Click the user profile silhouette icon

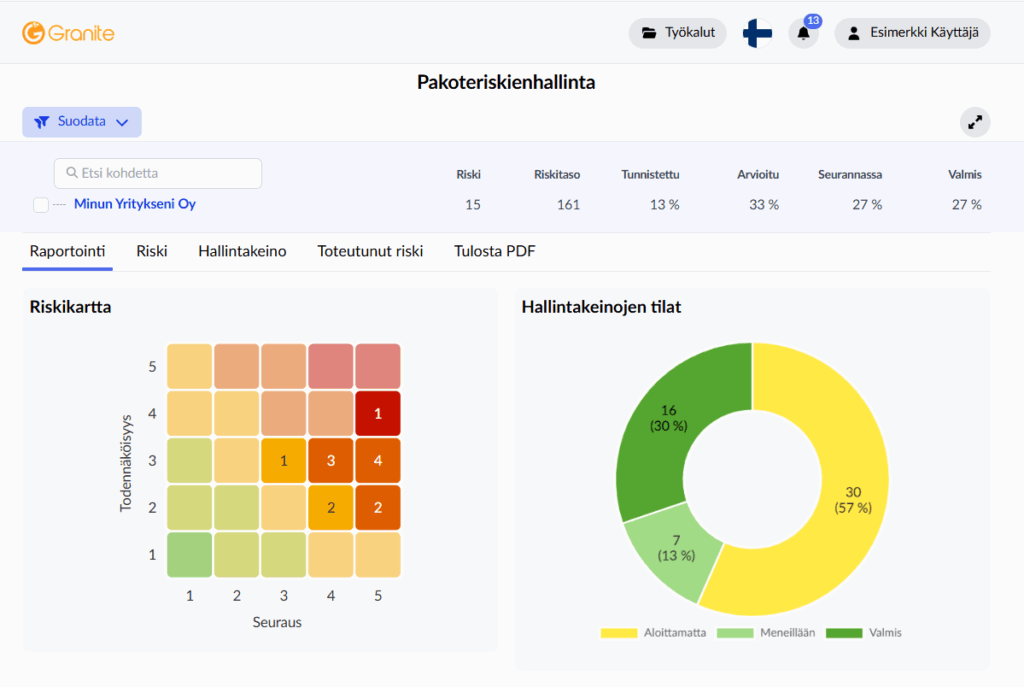853,33
